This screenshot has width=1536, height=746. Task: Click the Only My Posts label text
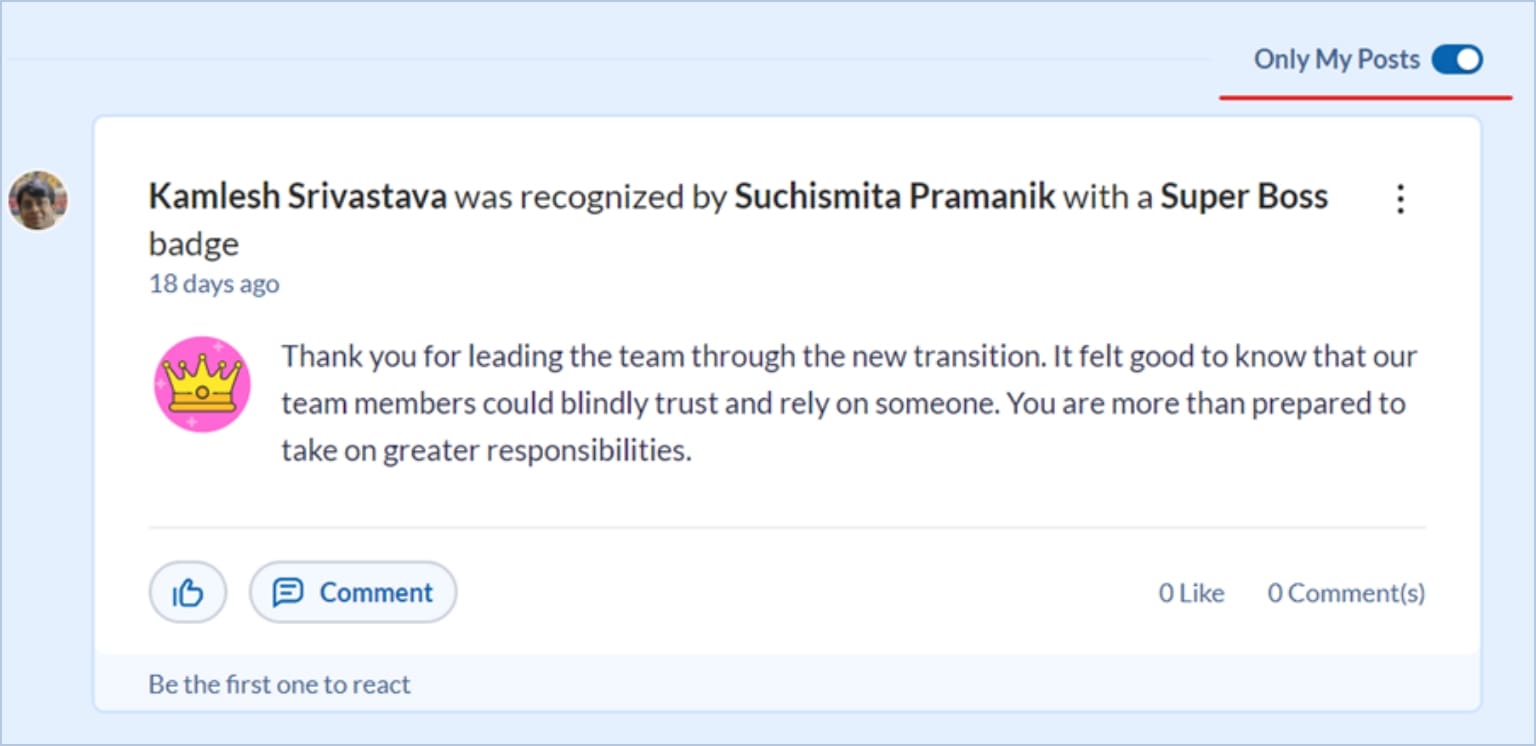click(1336, 60)
